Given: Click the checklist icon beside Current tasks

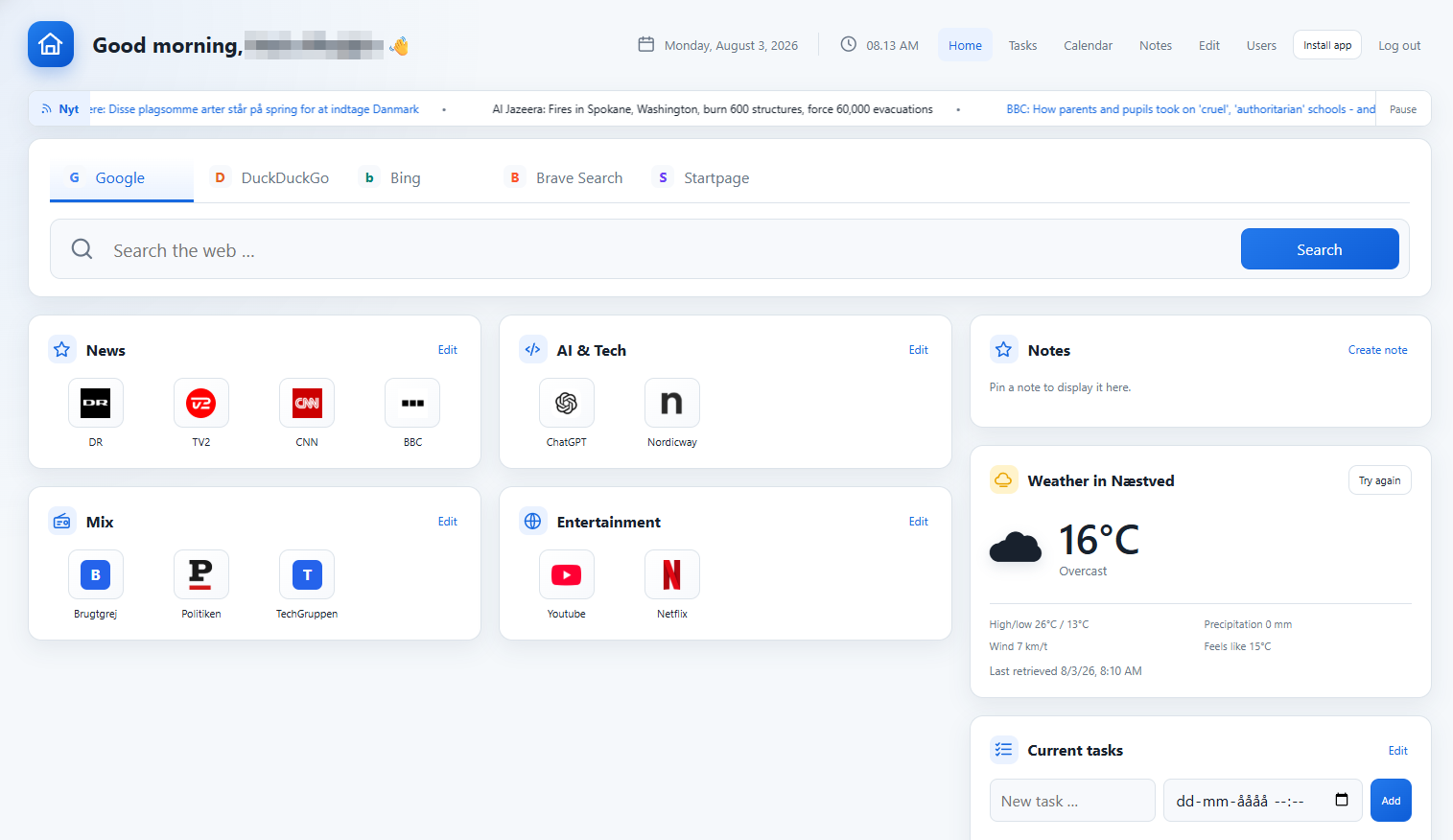Looking at the screenshot, I should tap(1004, 750).
